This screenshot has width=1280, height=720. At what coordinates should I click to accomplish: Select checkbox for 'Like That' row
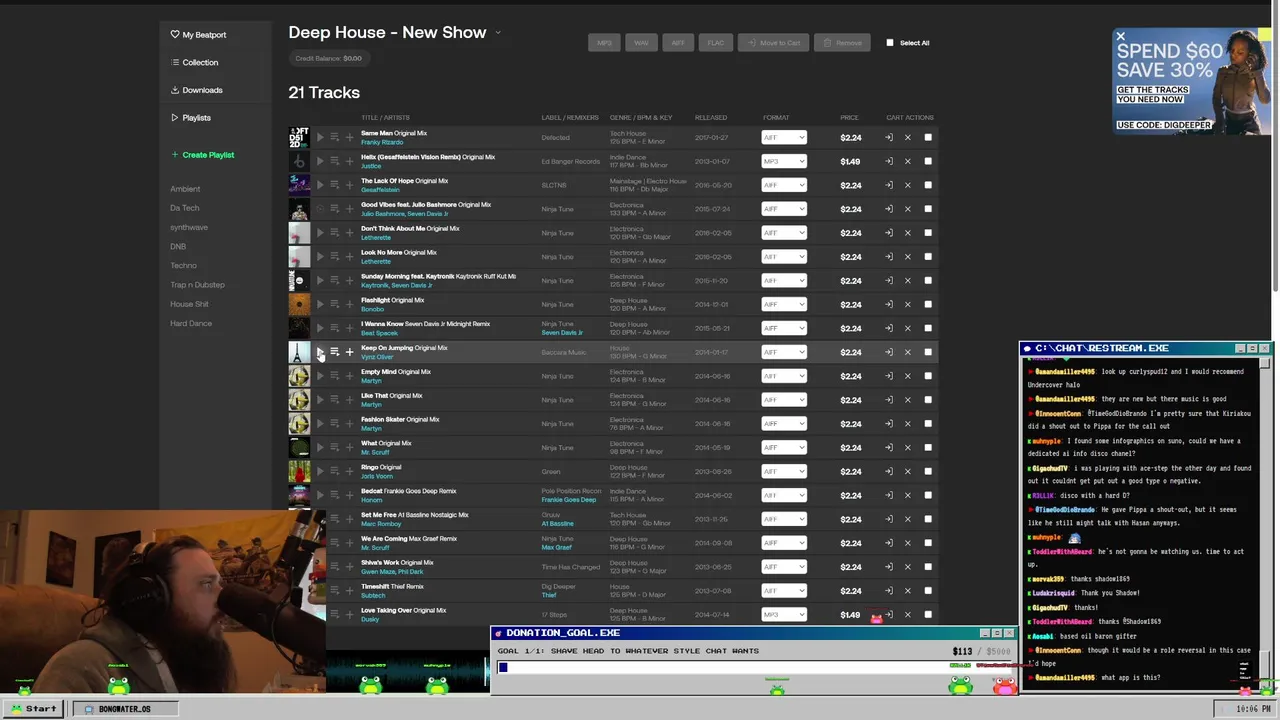(x=928, y=400)
